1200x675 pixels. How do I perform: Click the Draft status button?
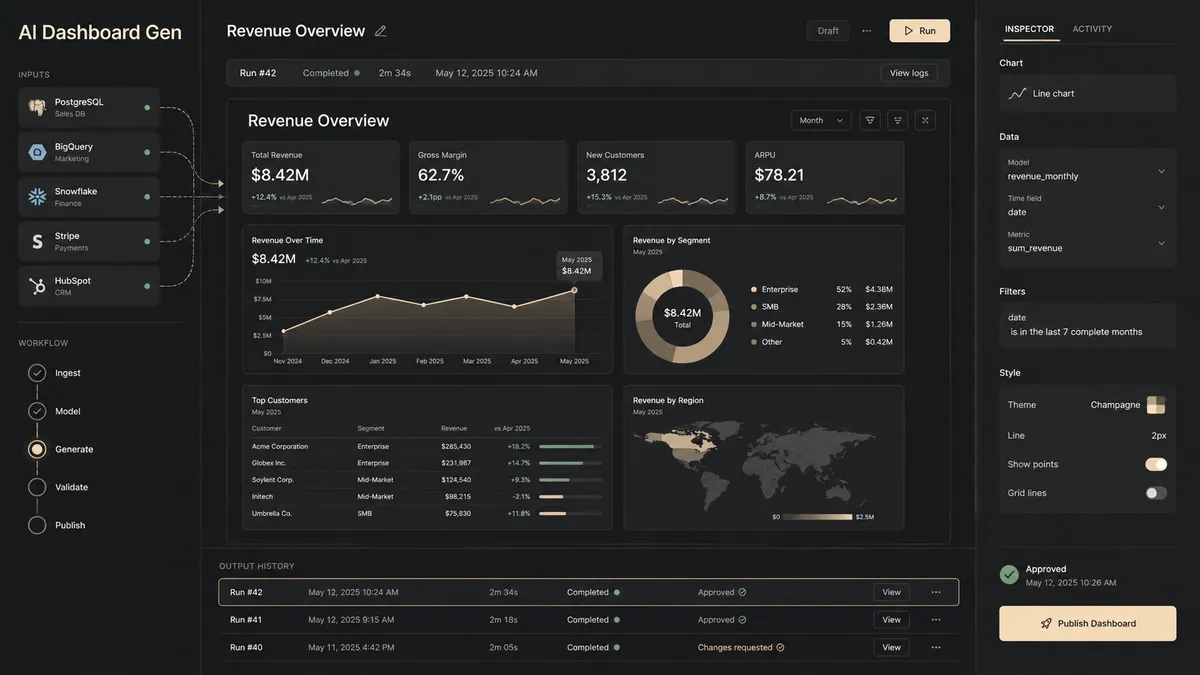(x=828, y=31)
